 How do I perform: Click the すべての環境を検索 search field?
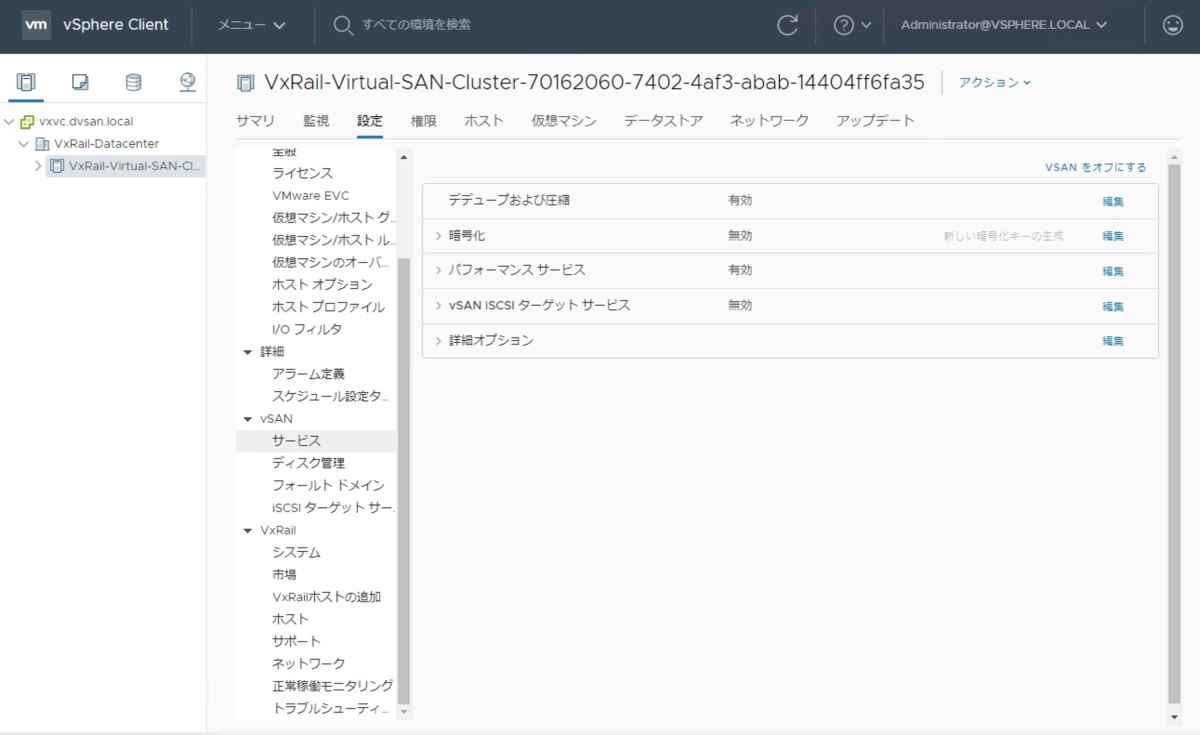tap(415, 25)
